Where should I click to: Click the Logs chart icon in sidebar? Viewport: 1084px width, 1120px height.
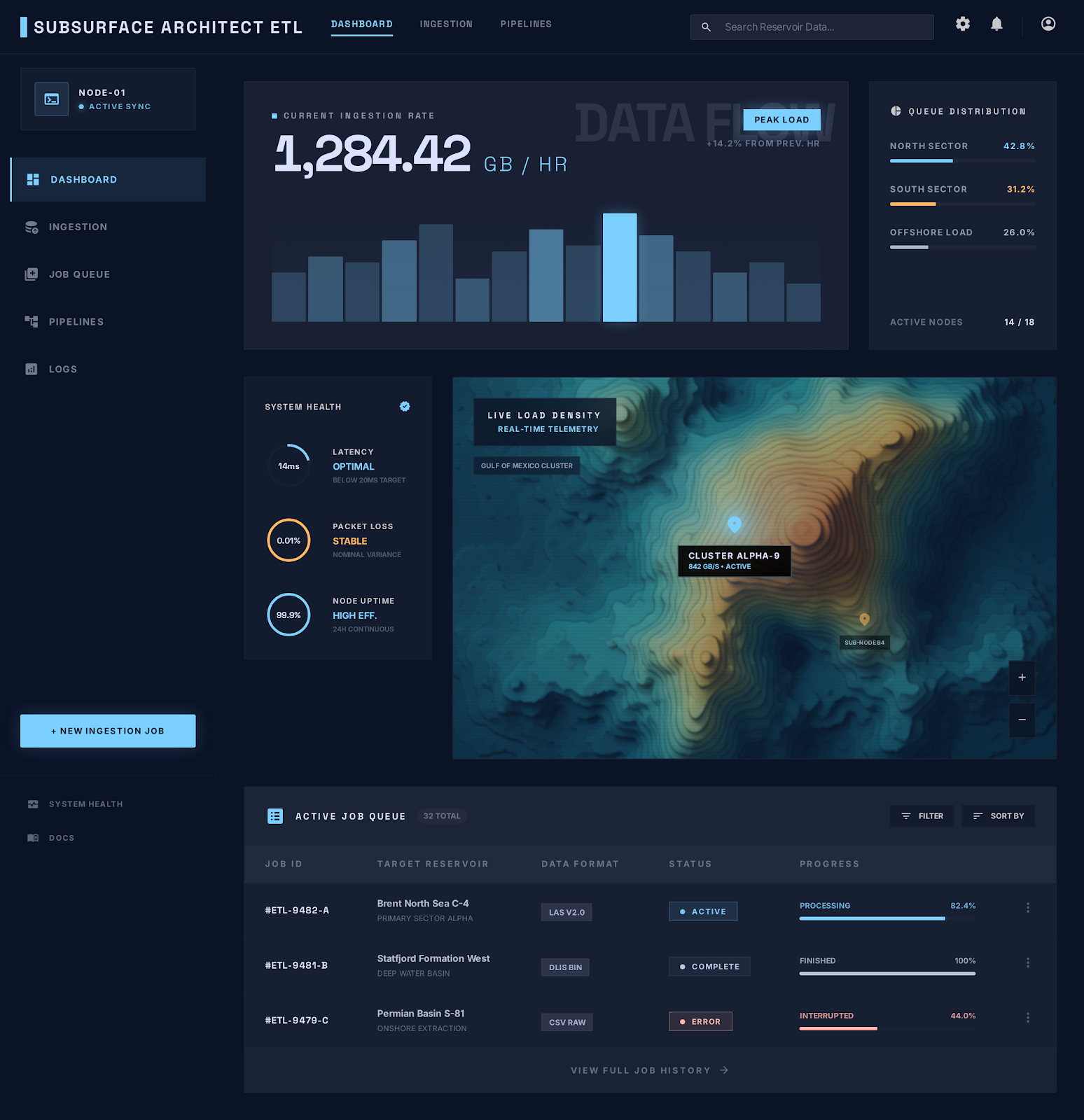pyautogui.click(x=32, y=369)
